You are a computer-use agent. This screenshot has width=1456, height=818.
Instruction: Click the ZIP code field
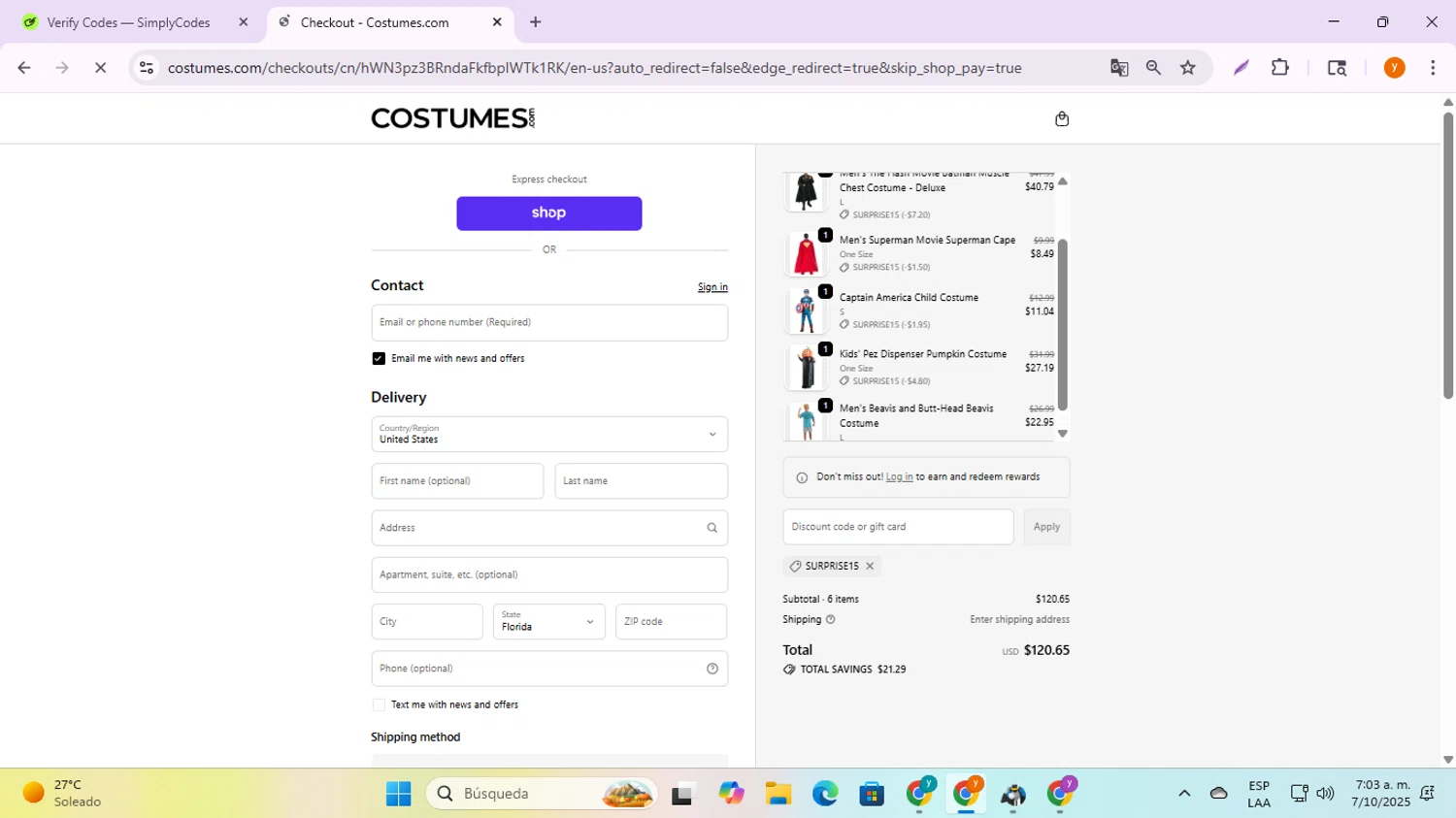672,622
